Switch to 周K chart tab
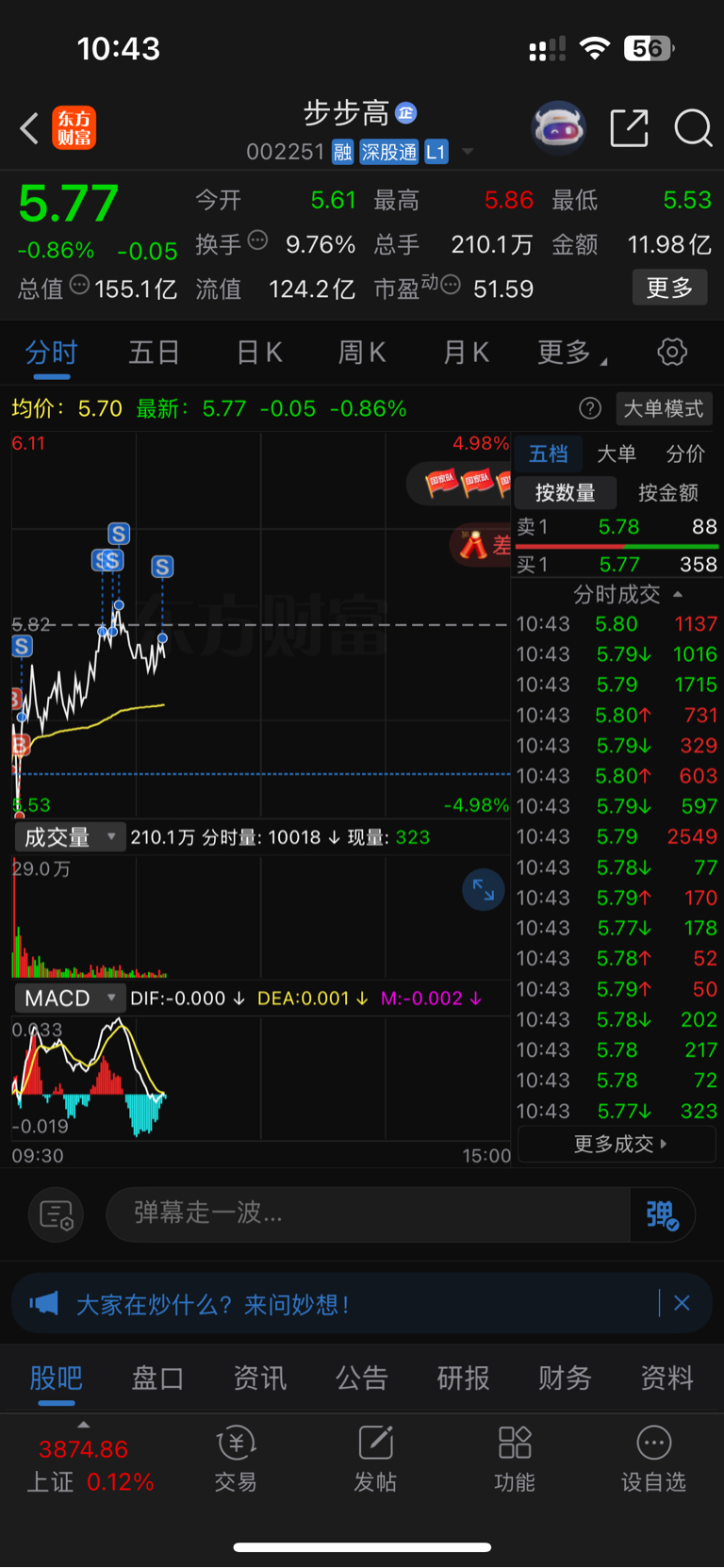Image resolution: width=724 pixels, height=1568 pixels. [362, 353]
